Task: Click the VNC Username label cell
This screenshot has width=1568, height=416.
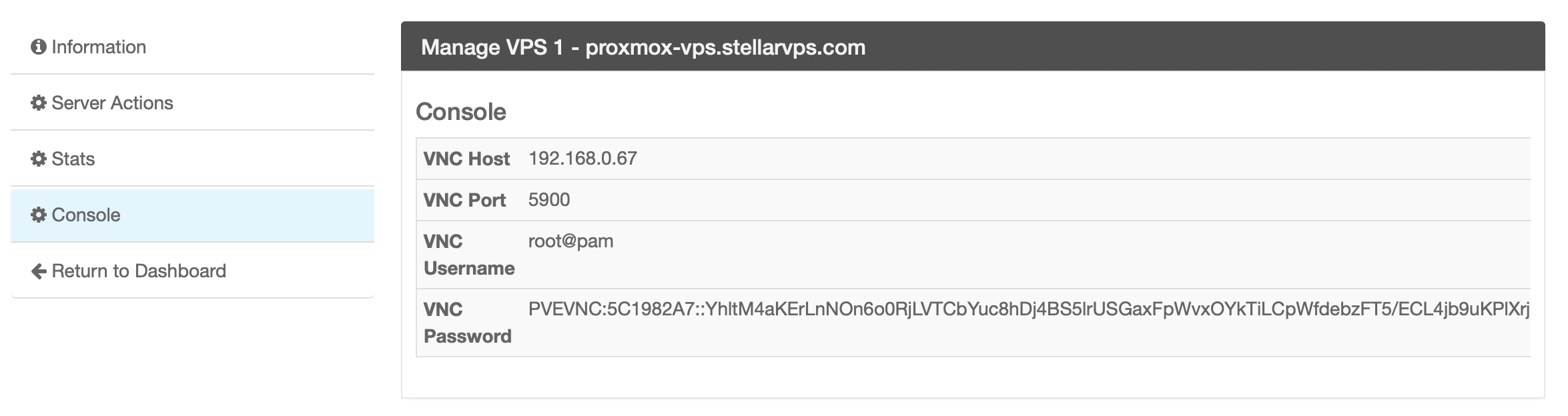Action: [468, 255]
